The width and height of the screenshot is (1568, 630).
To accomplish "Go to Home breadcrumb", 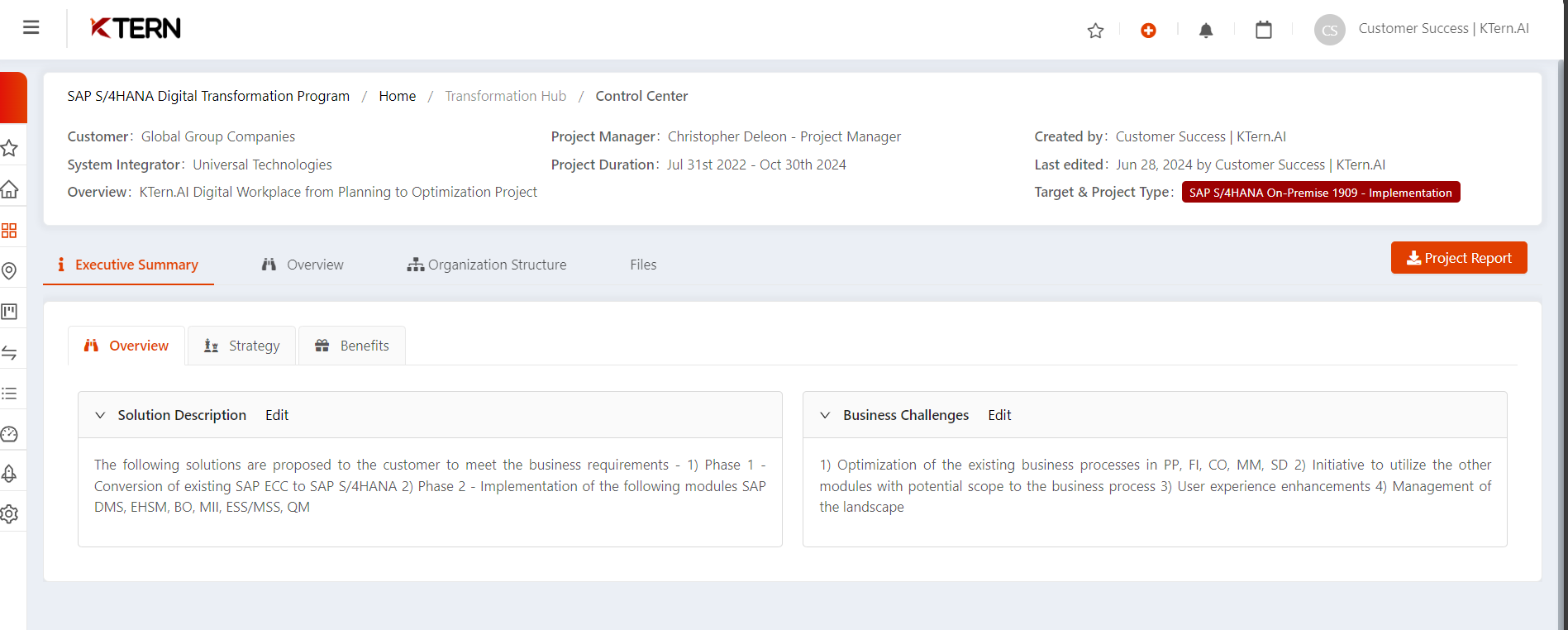I will (x=397, y=96).
